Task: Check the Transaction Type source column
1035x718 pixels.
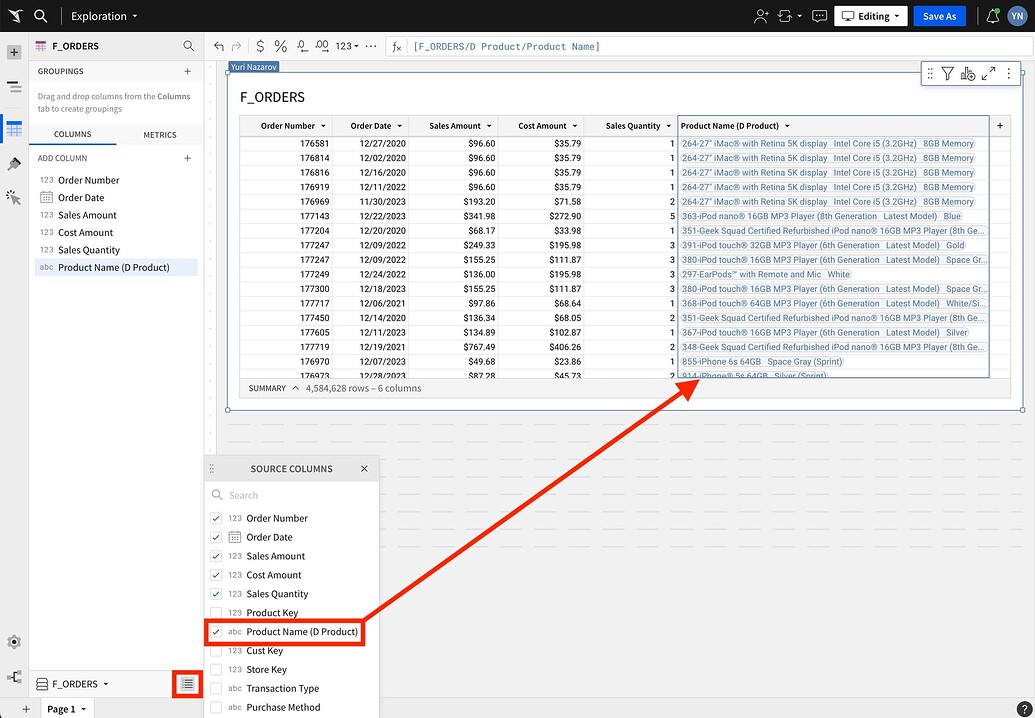Action: 216,688
